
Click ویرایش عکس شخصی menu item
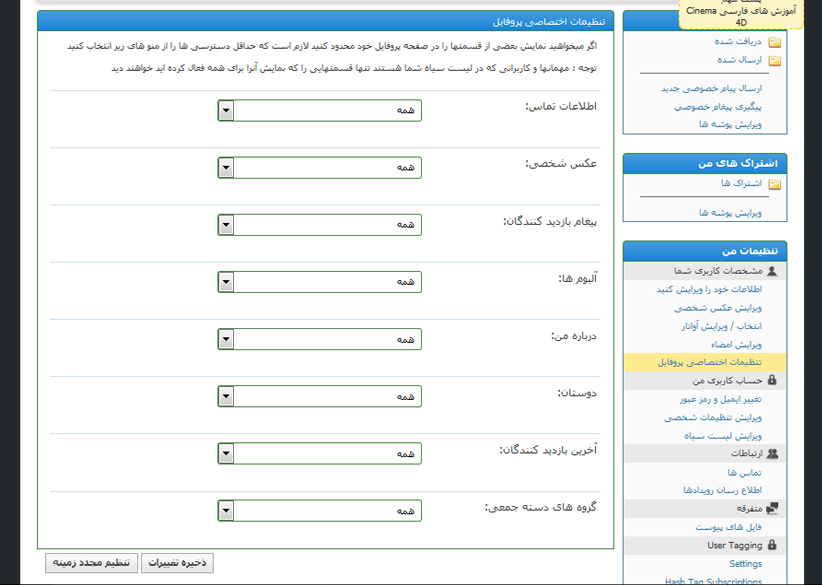(718, 308)
